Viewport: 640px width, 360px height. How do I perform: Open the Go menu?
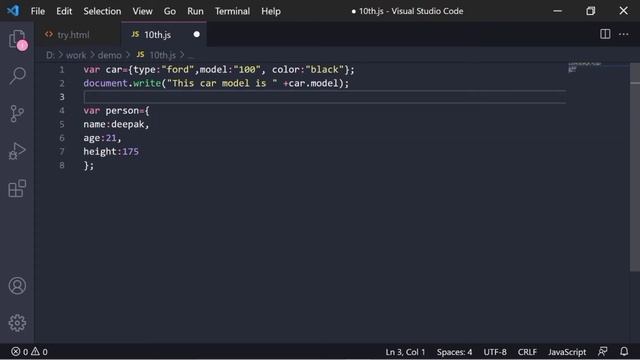(170, 11)
